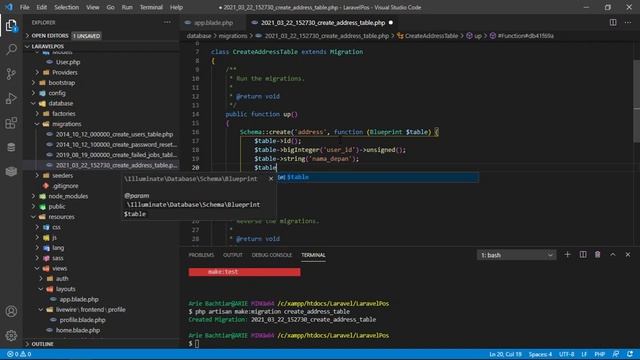
Task: Click Ln 20, Col 19 cursor position
Action: click(x=505, y=354)
